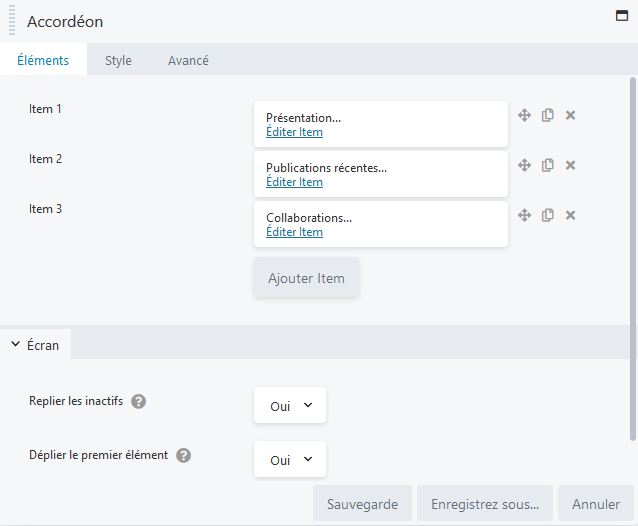Show help for Replier les inactifs
The height and width of the screenshot is (526, 638).
click(138, 402)
